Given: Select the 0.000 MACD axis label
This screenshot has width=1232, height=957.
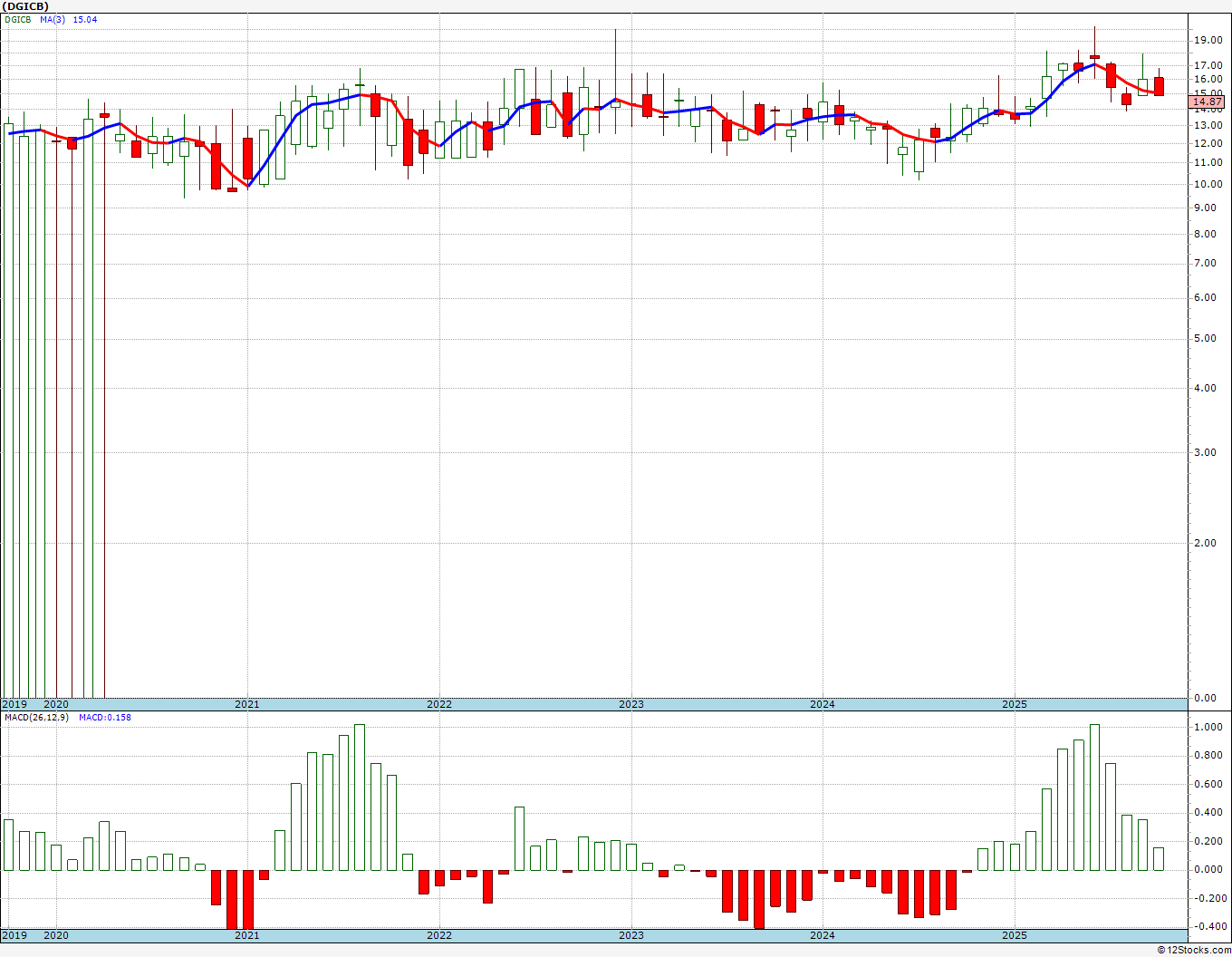Looking at the screenshot, I should (1208, 870).
